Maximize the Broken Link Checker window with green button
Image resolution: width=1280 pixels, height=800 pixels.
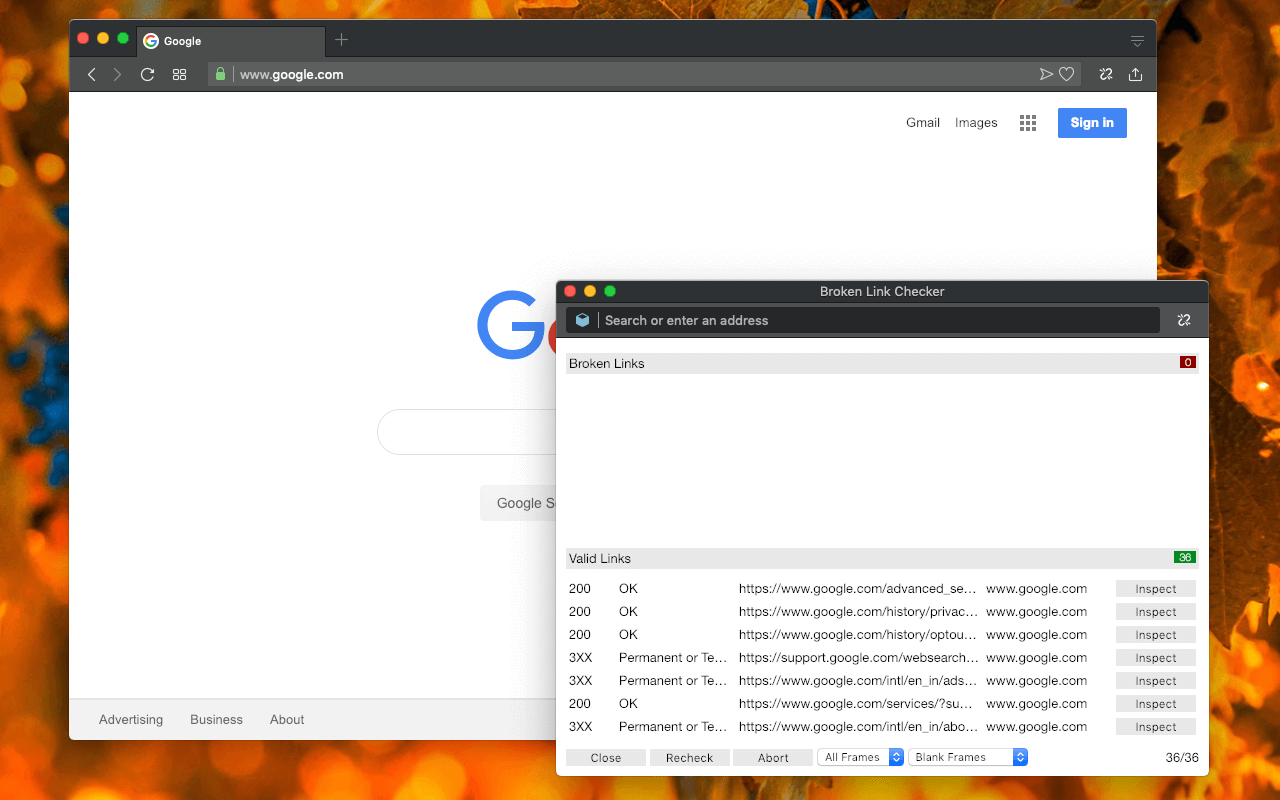(610, 291)
